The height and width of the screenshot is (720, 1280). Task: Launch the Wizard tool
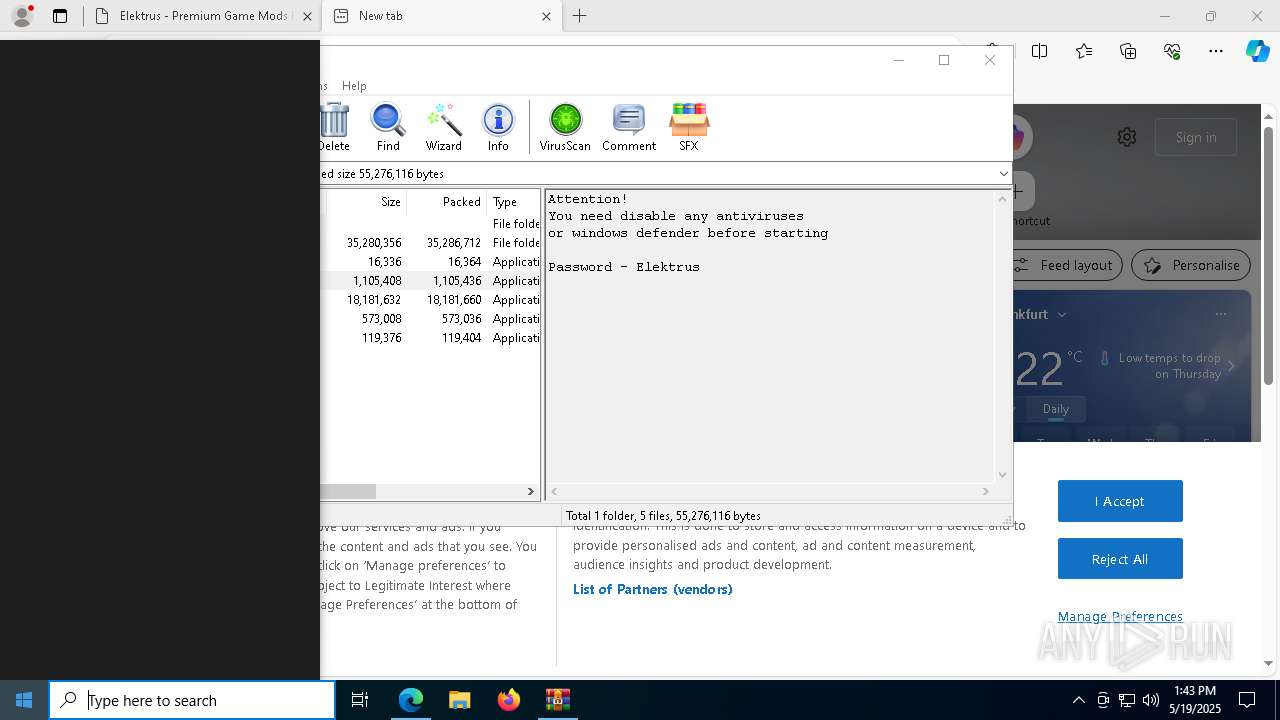[x=443, y=127]
